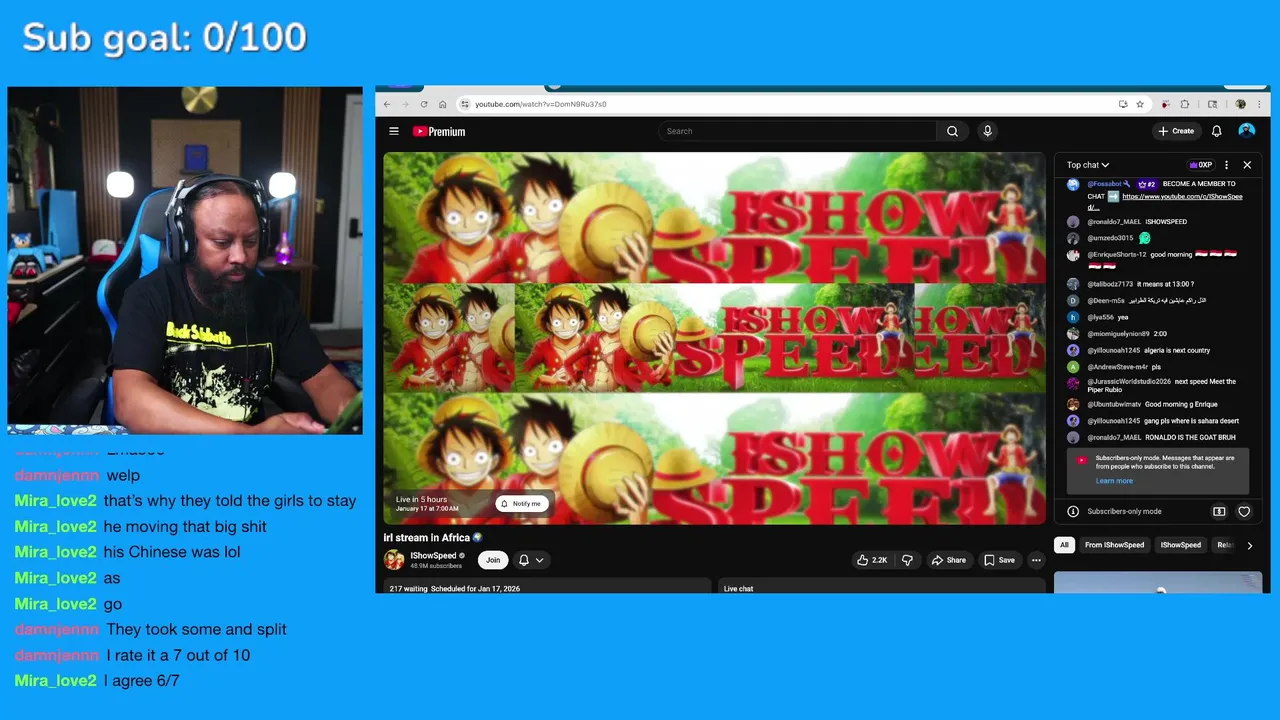Open more video actions ellipsis
1280x720 pixels.
pos(1036,560)
